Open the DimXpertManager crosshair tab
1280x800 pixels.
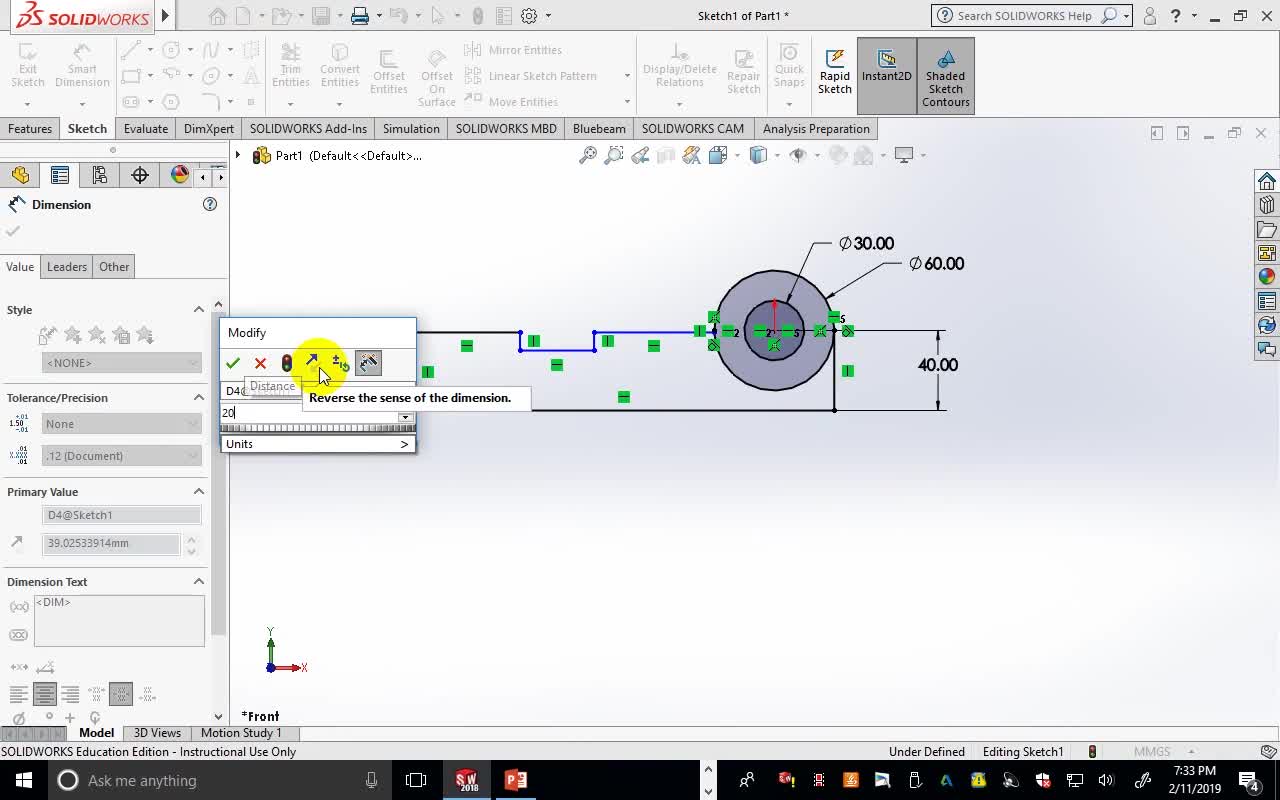click(x=140, y=176)
